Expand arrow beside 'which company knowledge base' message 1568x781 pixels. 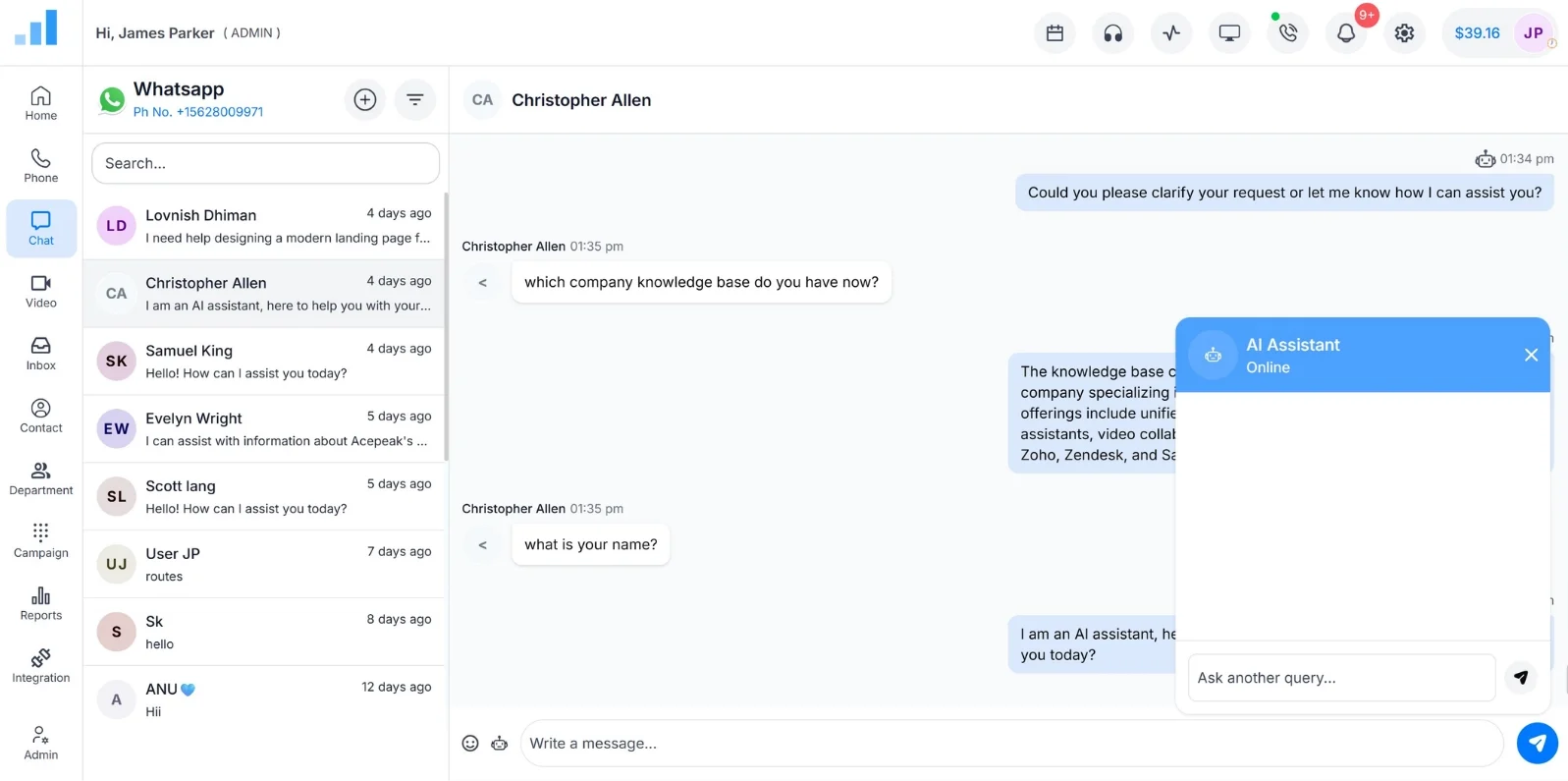point(482,283)
